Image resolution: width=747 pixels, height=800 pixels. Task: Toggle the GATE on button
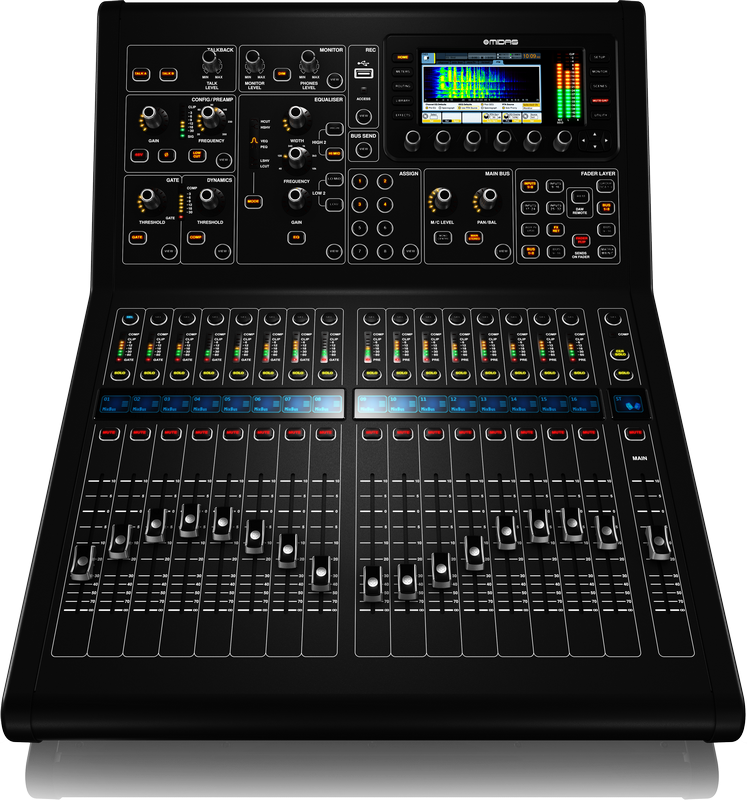point(137,237)
